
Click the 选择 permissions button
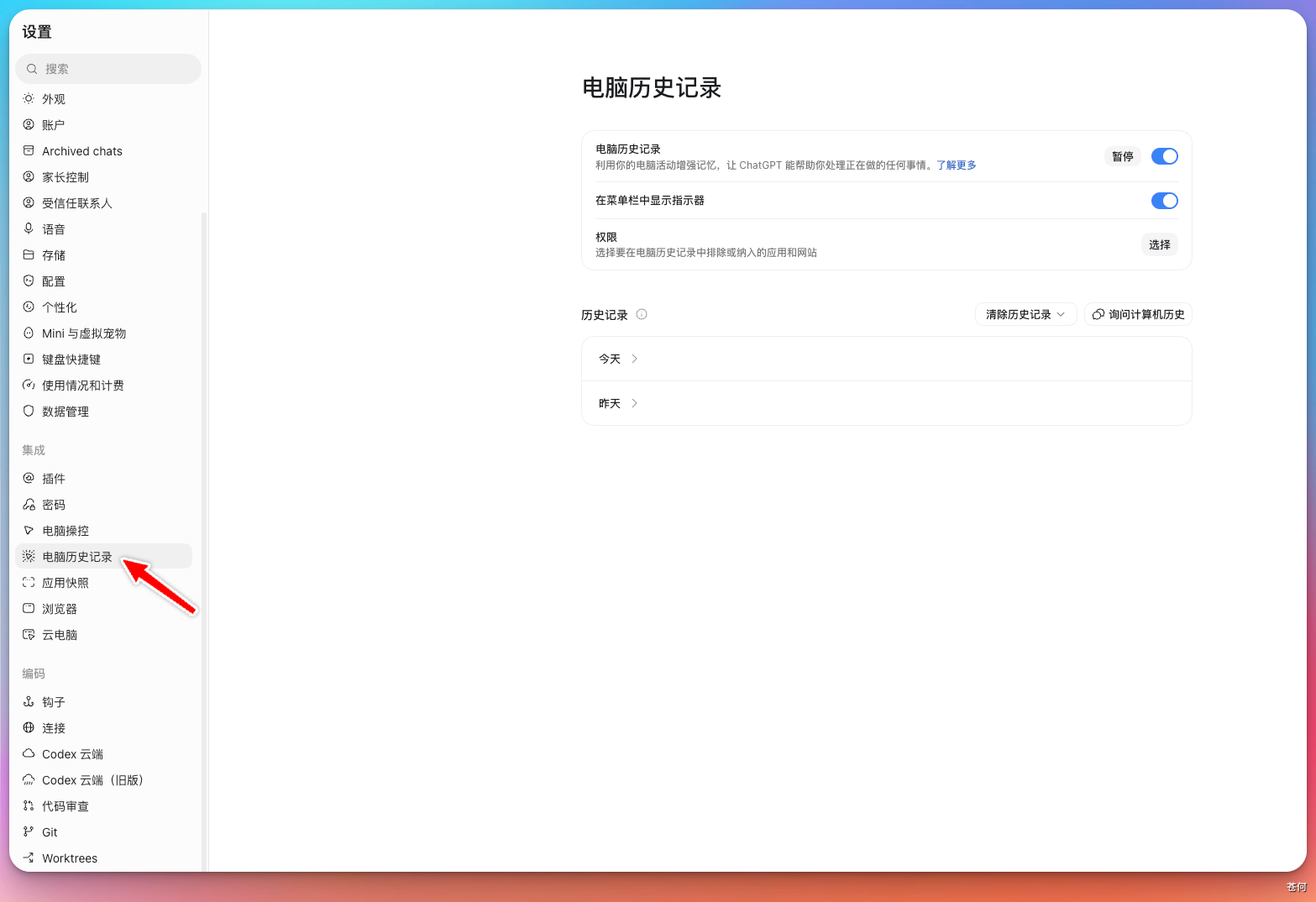point(1159,244)
